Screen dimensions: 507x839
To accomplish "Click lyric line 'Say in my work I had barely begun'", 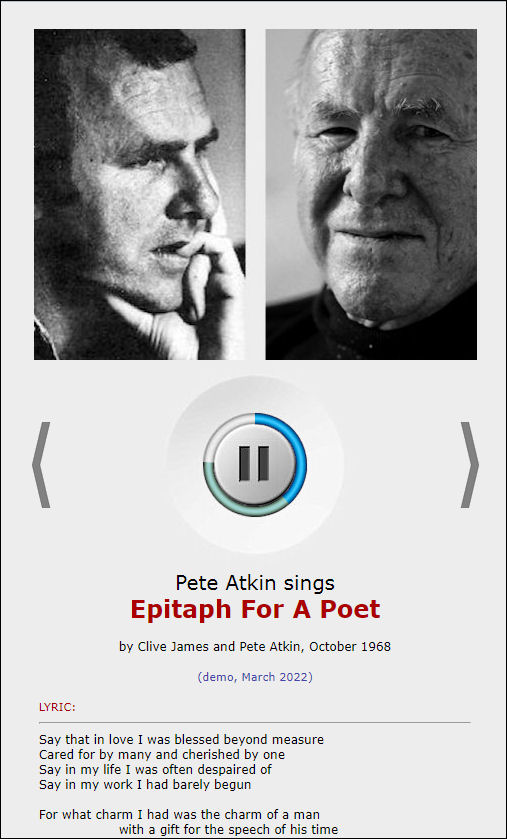I will tap(145, 785).
